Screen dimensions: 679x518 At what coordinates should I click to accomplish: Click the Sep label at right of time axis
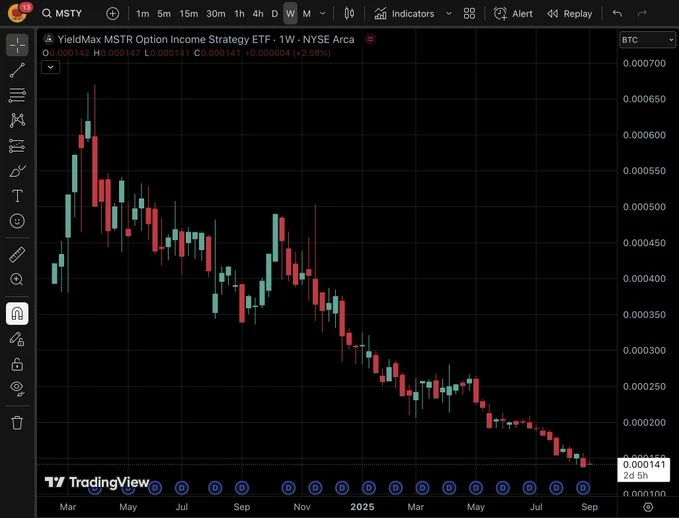[590, 507]
